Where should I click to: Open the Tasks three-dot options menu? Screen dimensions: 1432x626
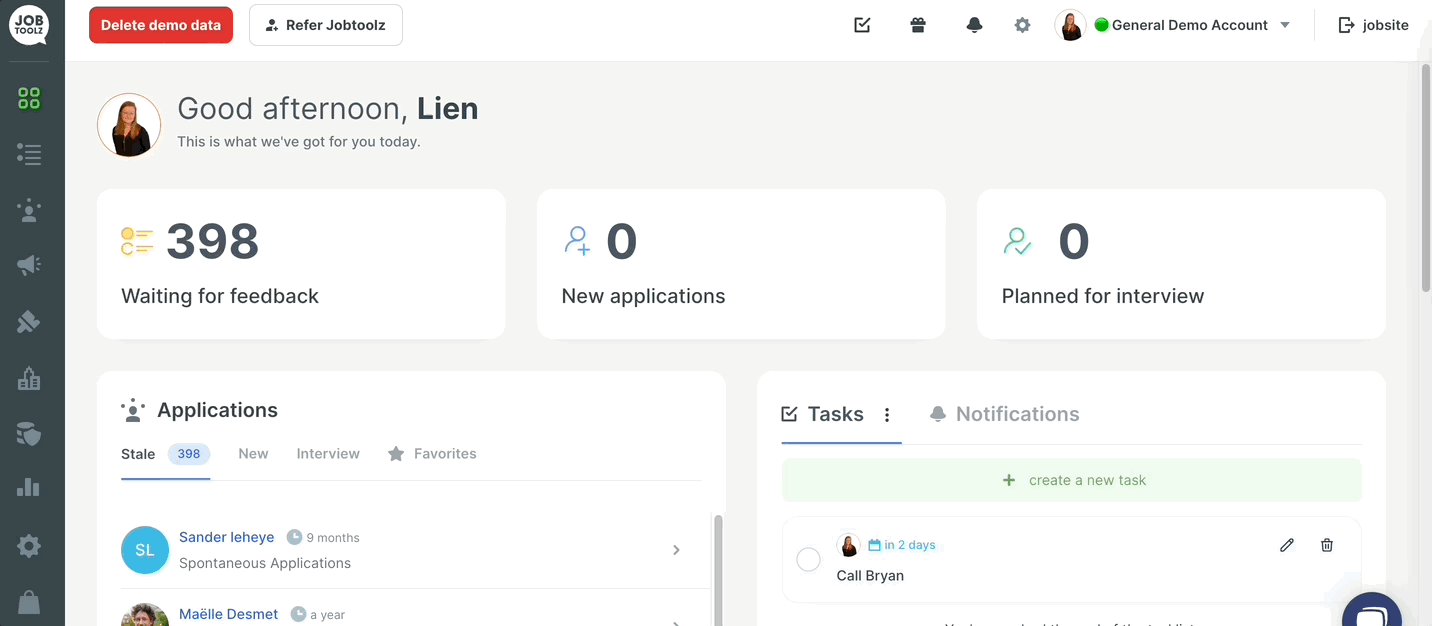coord(887,415)
